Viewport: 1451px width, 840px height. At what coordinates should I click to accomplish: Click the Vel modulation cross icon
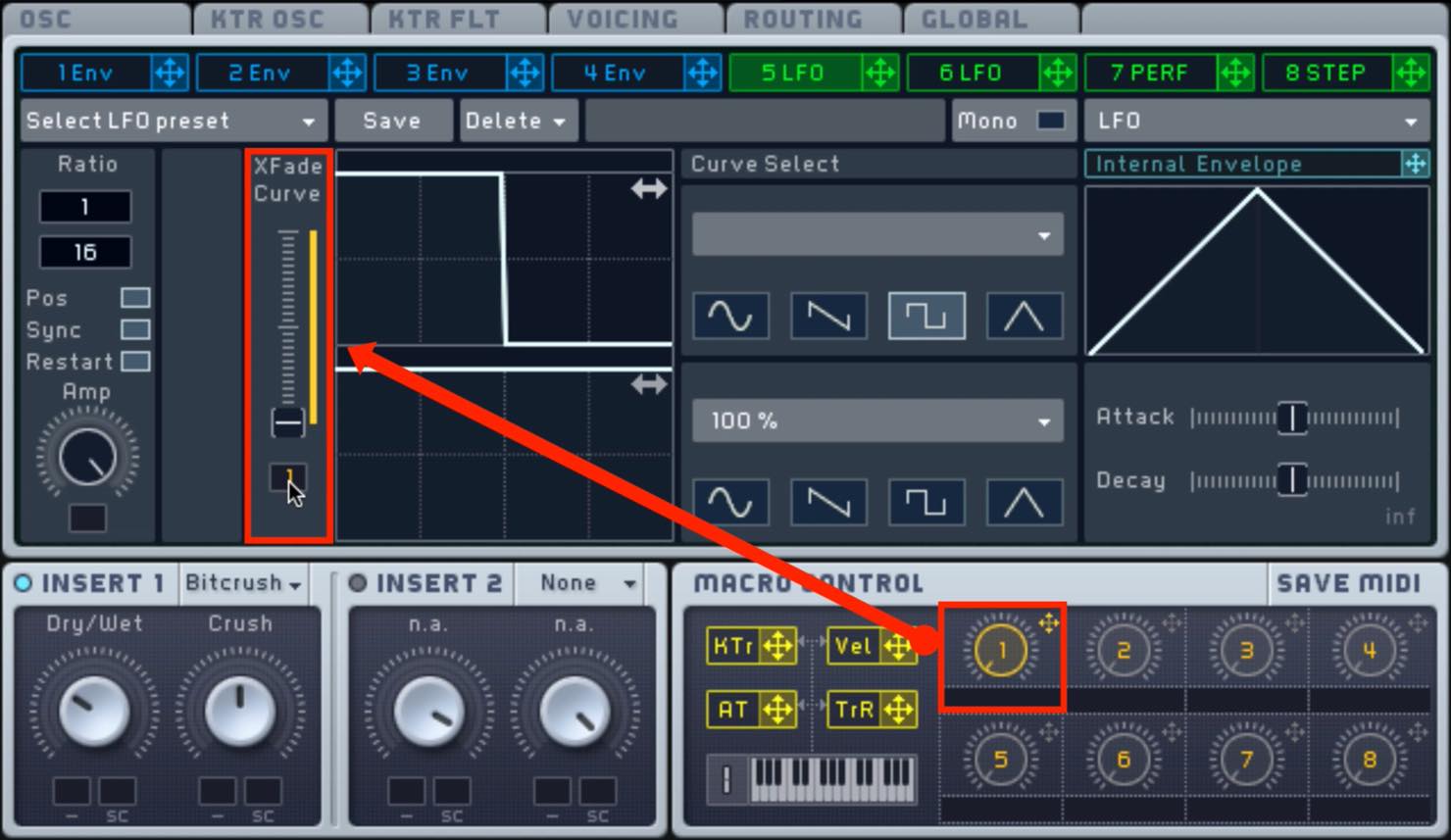point(898,647)
